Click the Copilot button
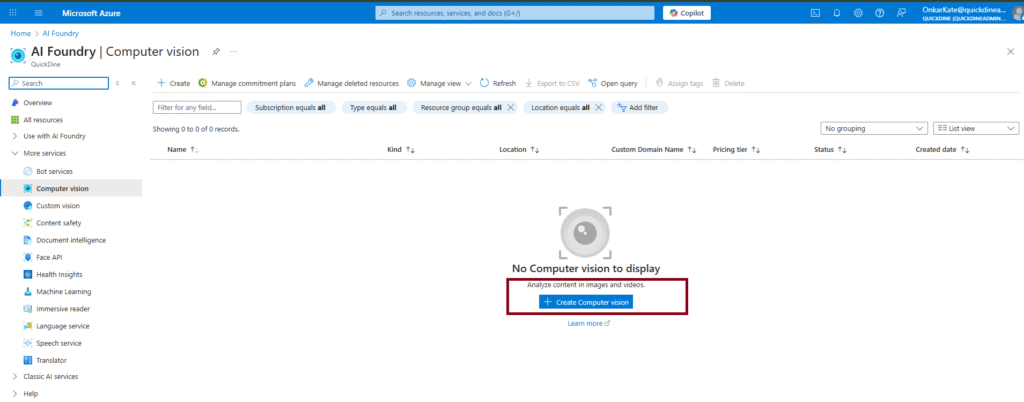The image size is (1024, 402). pyautogui.click(x=686, y=13)
